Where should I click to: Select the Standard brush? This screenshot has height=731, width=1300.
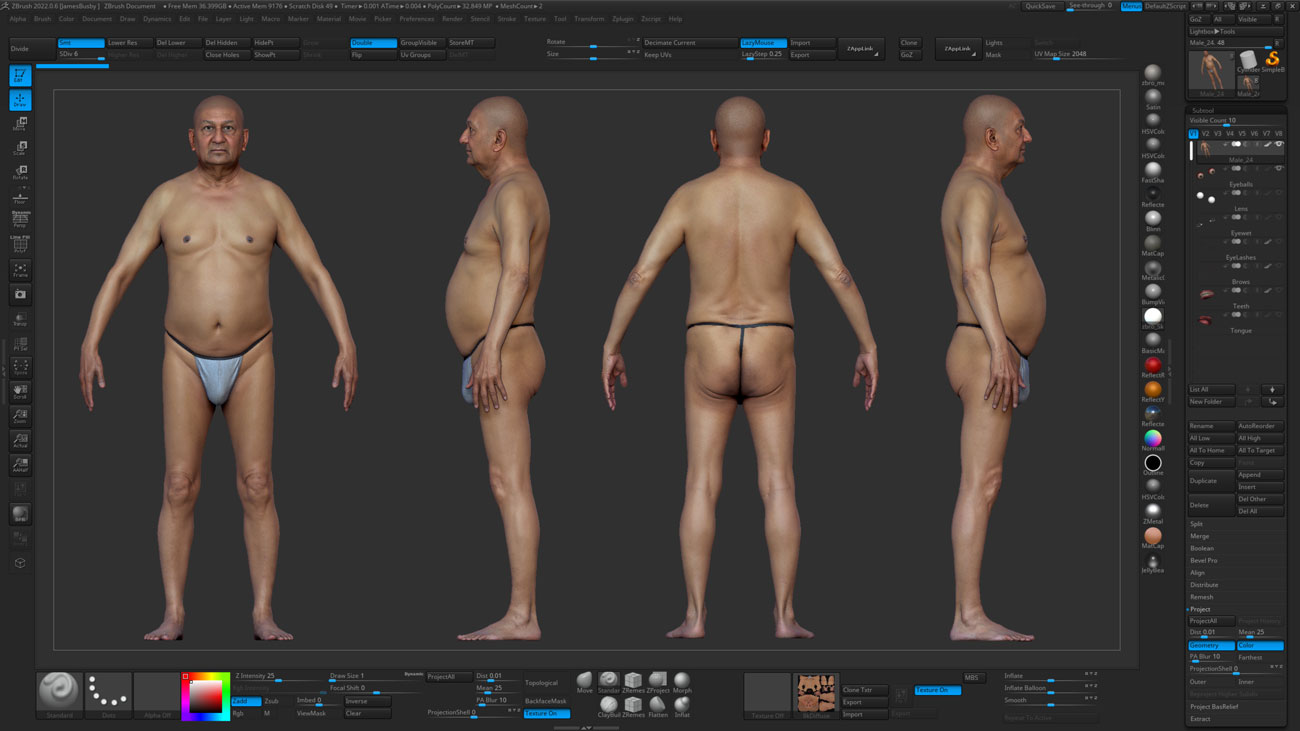(x=608, y=680)
